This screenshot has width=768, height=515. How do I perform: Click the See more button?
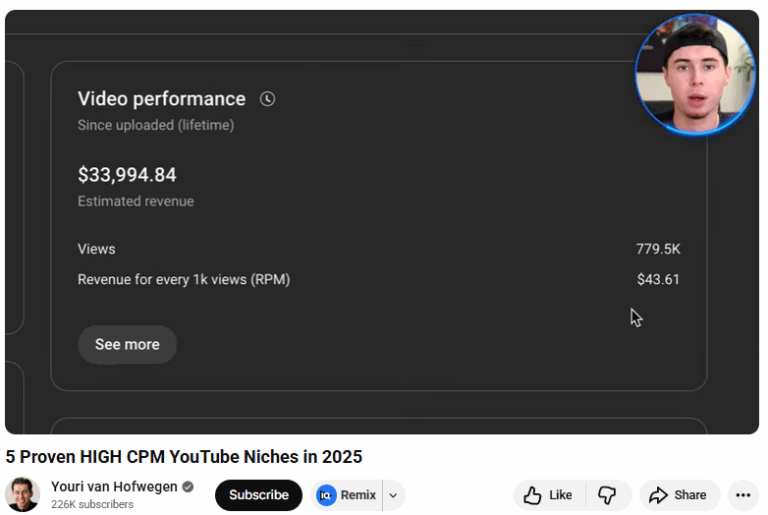click(x=127, y=344)
